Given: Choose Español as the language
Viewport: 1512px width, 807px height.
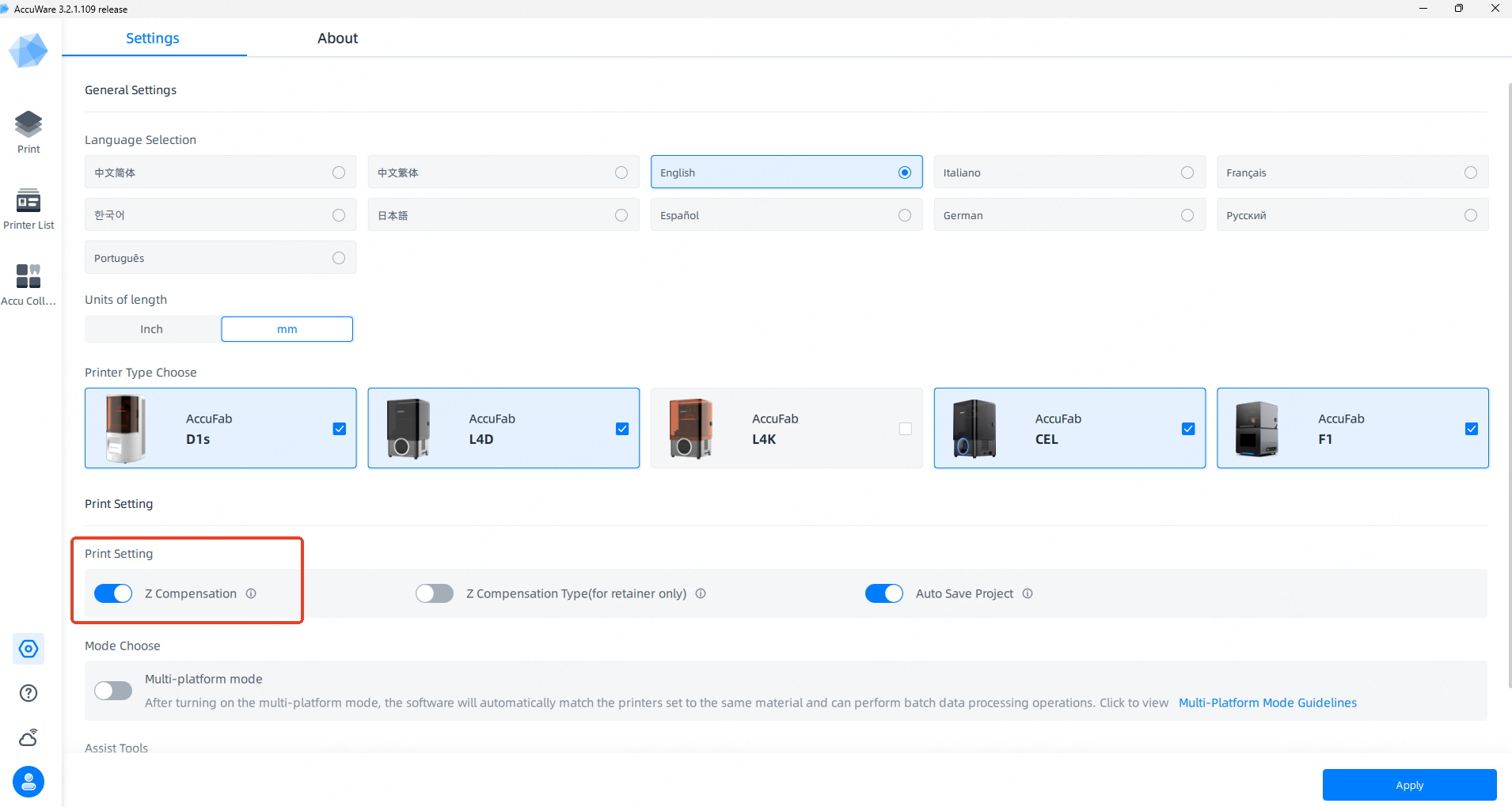Looking at the screenshot, I should tap(787, 215).
